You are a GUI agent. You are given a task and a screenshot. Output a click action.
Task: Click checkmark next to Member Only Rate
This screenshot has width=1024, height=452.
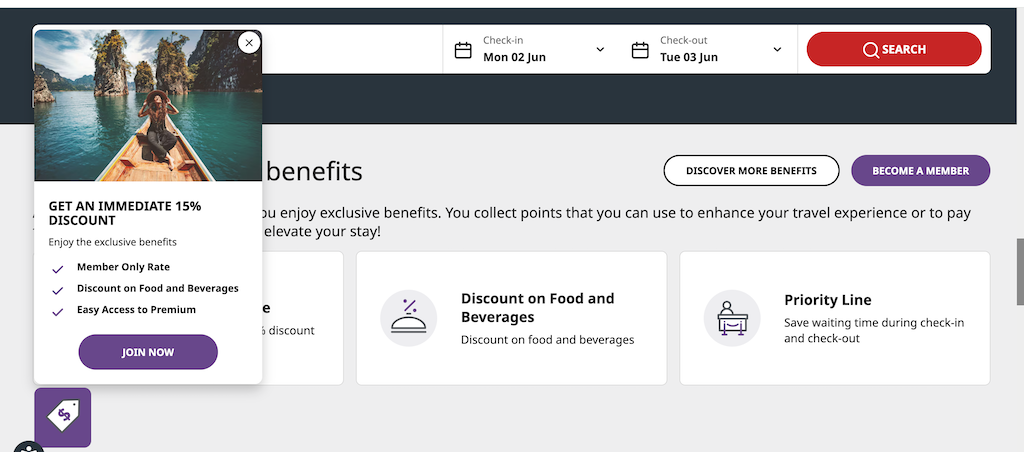point(57,268)
